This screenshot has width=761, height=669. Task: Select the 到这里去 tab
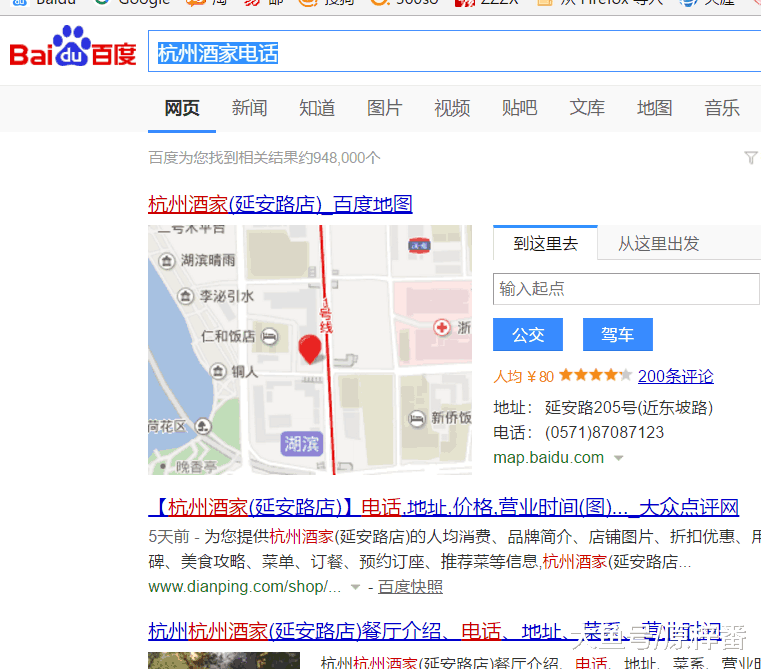tap(545, 243)
